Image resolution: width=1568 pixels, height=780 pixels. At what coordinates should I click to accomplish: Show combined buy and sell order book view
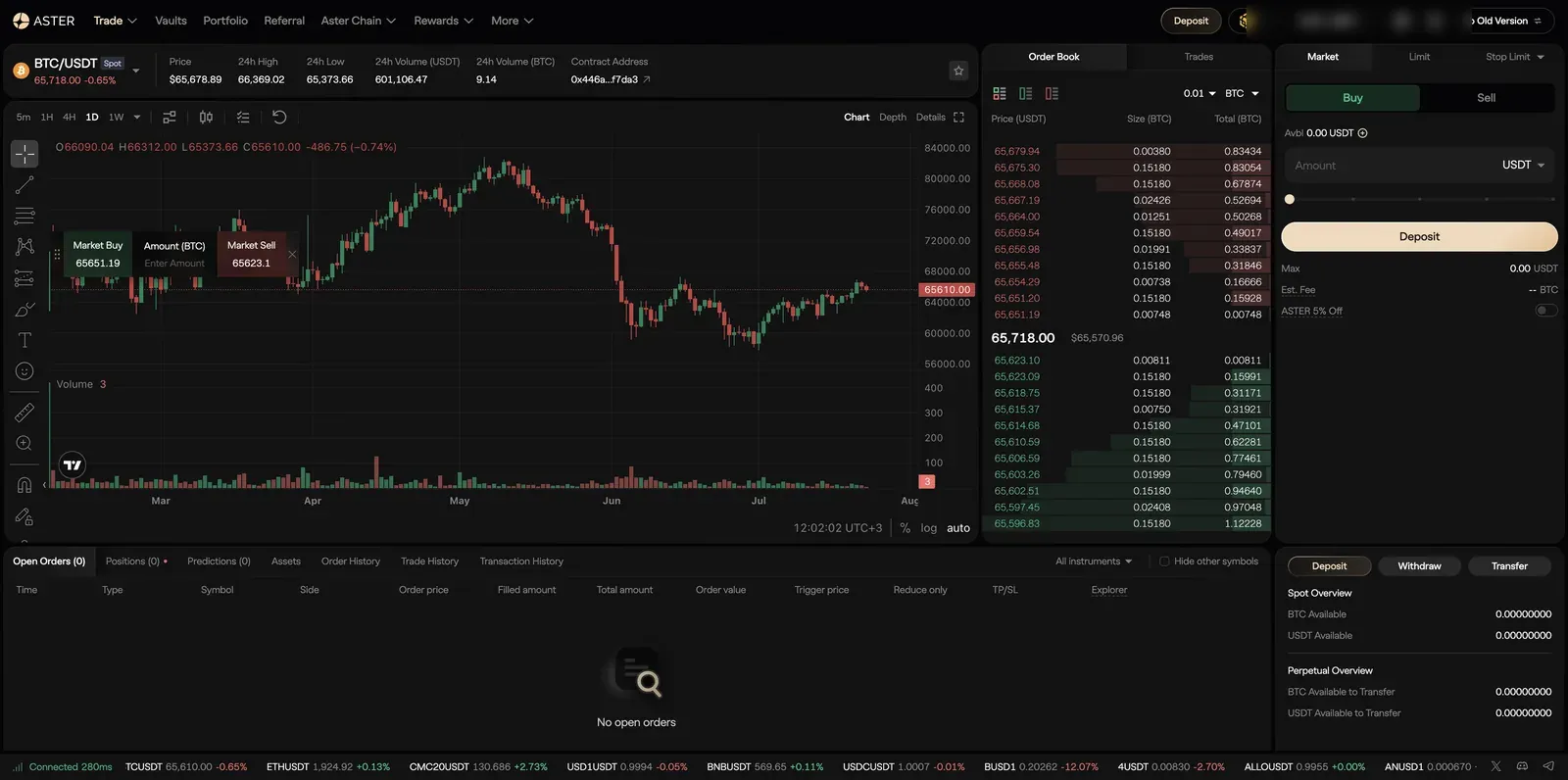(1000, 94)
